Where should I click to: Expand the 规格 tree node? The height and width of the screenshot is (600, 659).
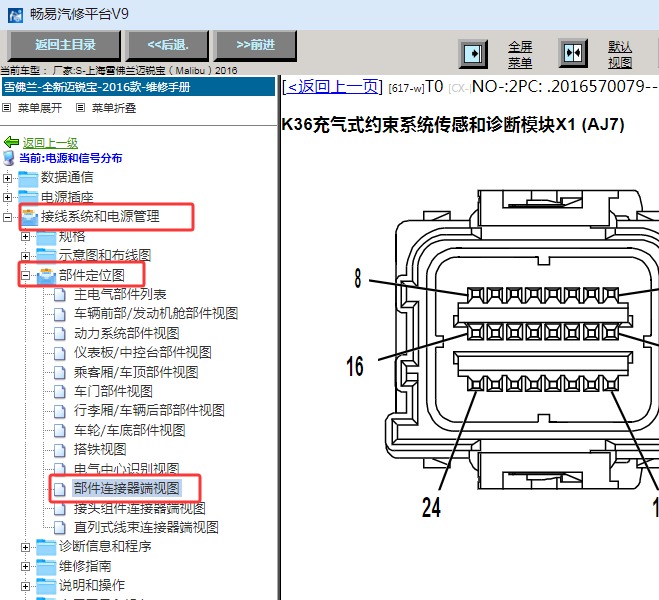coord(25,237)
